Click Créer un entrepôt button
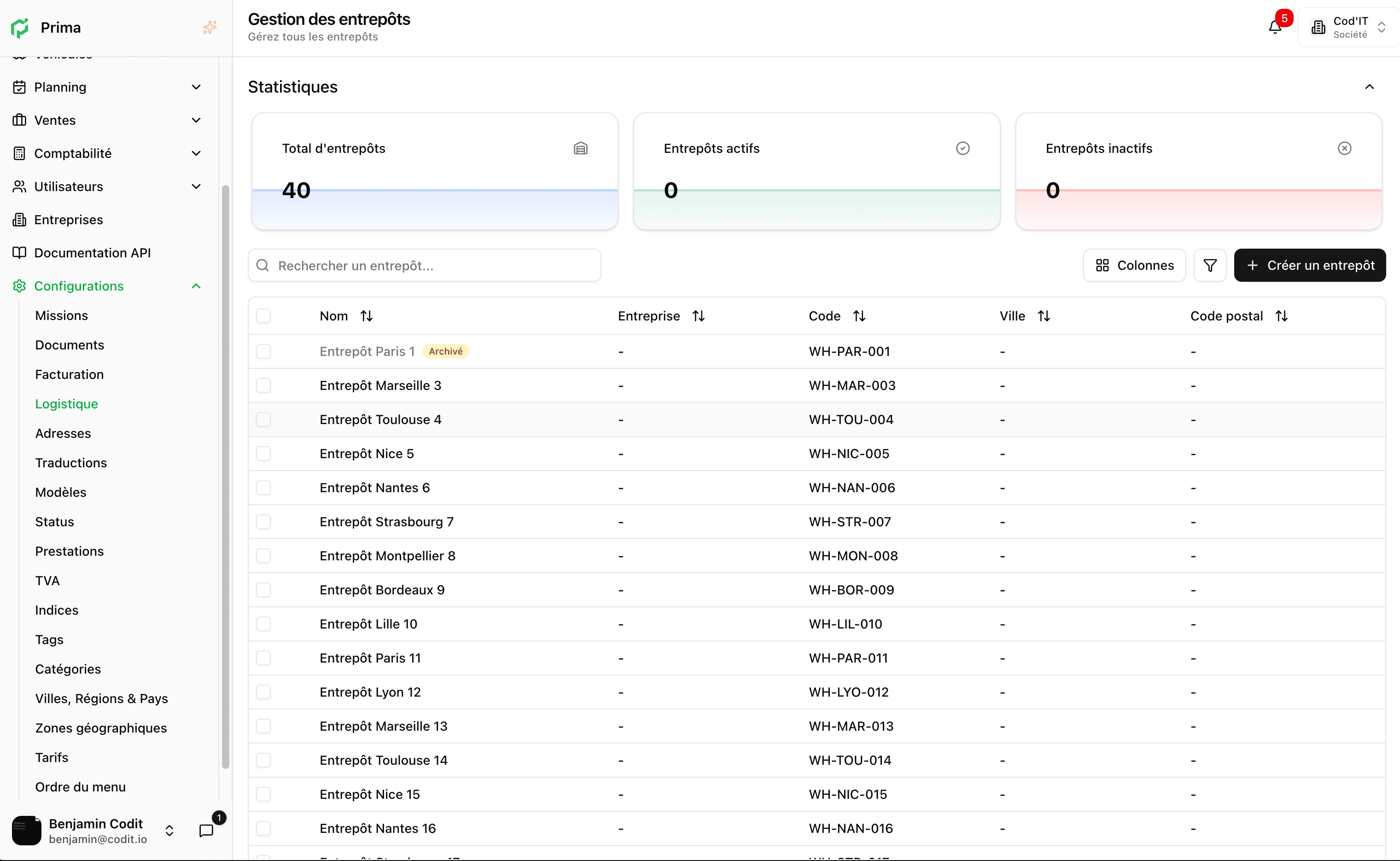This screenshot has width=1400, height=861. click(1309, 265)
